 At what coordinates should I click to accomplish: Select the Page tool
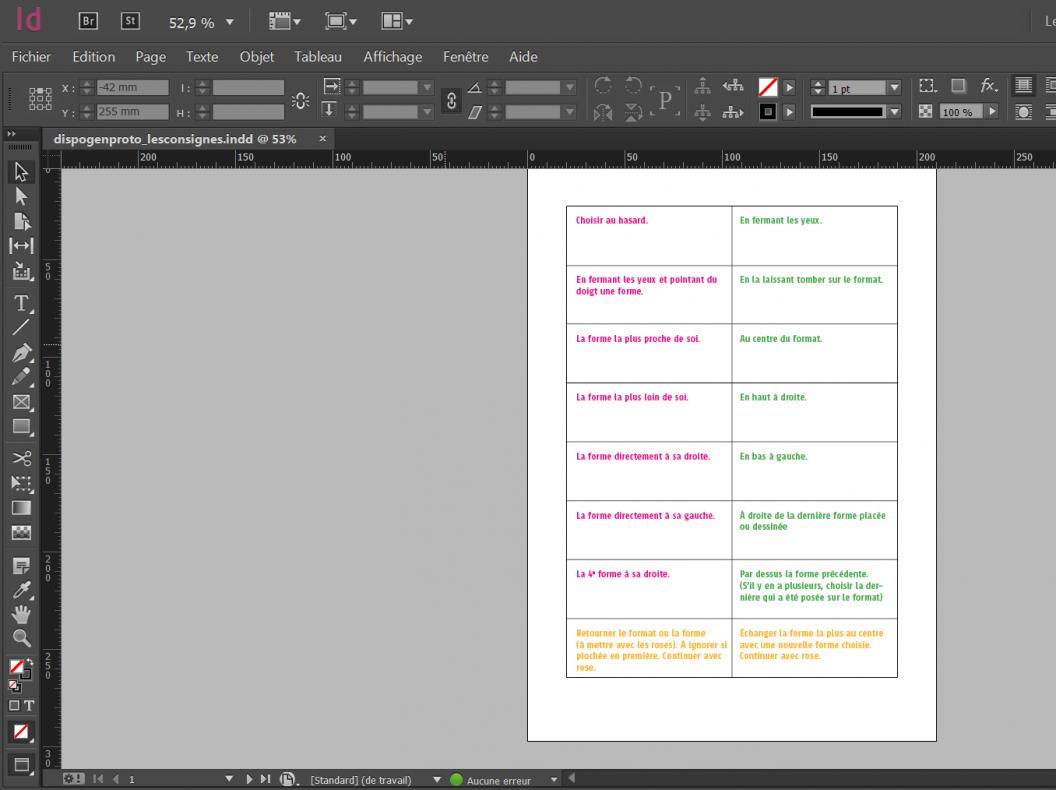(21, 221)
